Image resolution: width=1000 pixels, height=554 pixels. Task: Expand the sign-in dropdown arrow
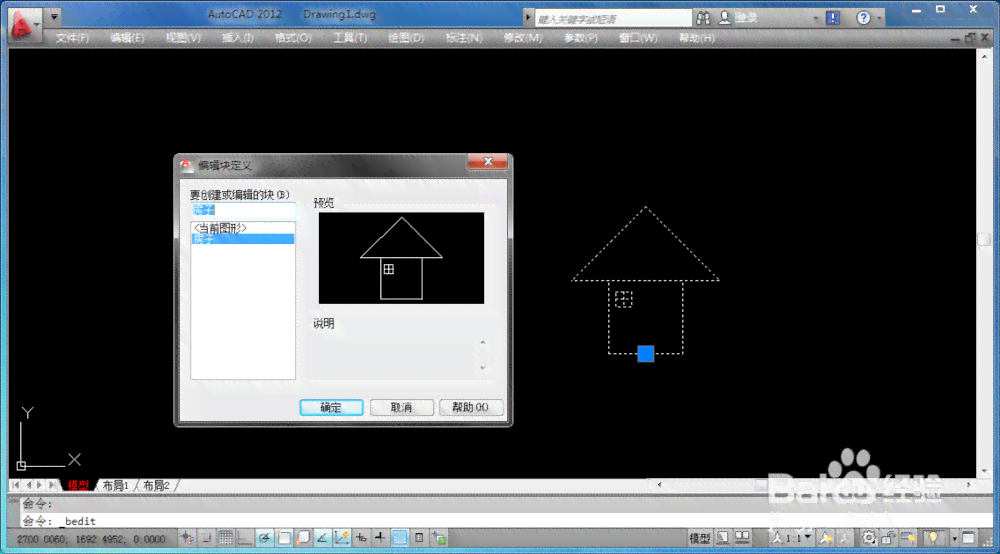(816, 18)
